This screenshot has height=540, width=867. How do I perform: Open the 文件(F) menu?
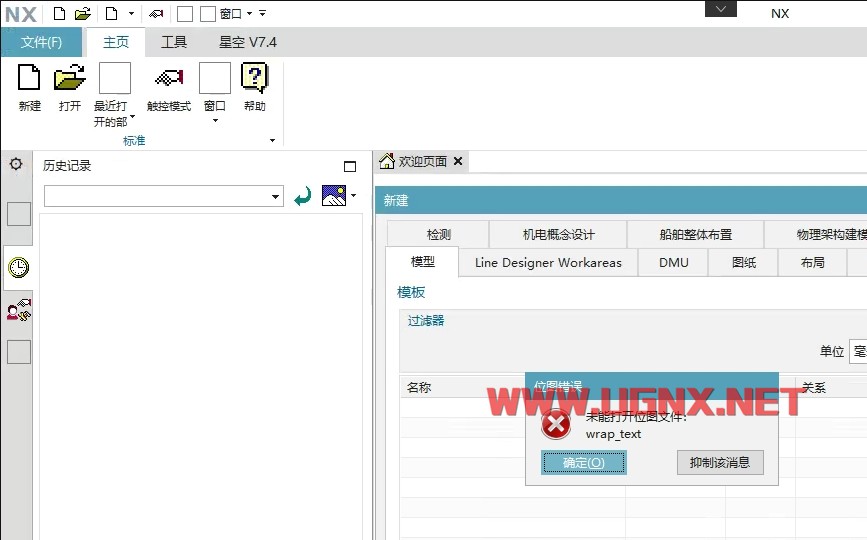tap(41, 42)
